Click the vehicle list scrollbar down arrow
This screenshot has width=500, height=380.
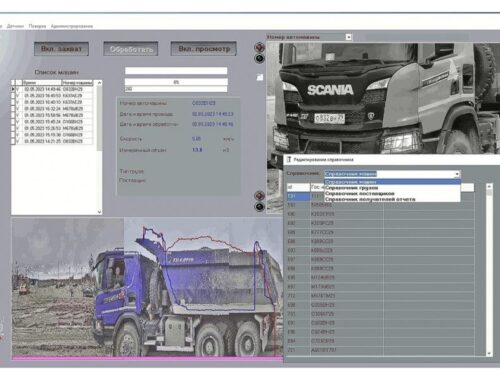(99, 212)
